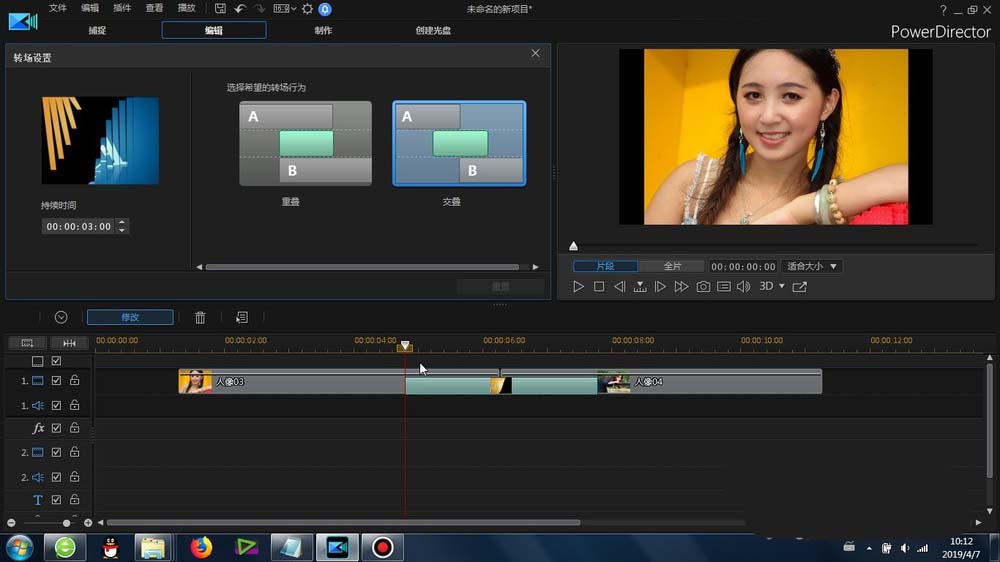Open the 适合大小 zoom dropdown
Screen dimensions: 1000x562
point(811,267)
